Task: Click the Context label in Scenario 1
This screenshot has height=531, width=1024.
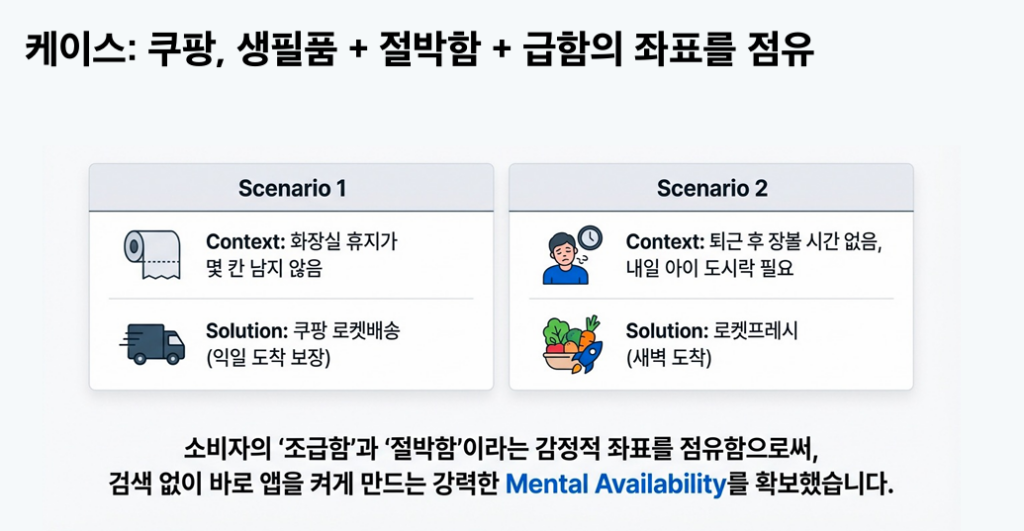Action: (244, 241)
